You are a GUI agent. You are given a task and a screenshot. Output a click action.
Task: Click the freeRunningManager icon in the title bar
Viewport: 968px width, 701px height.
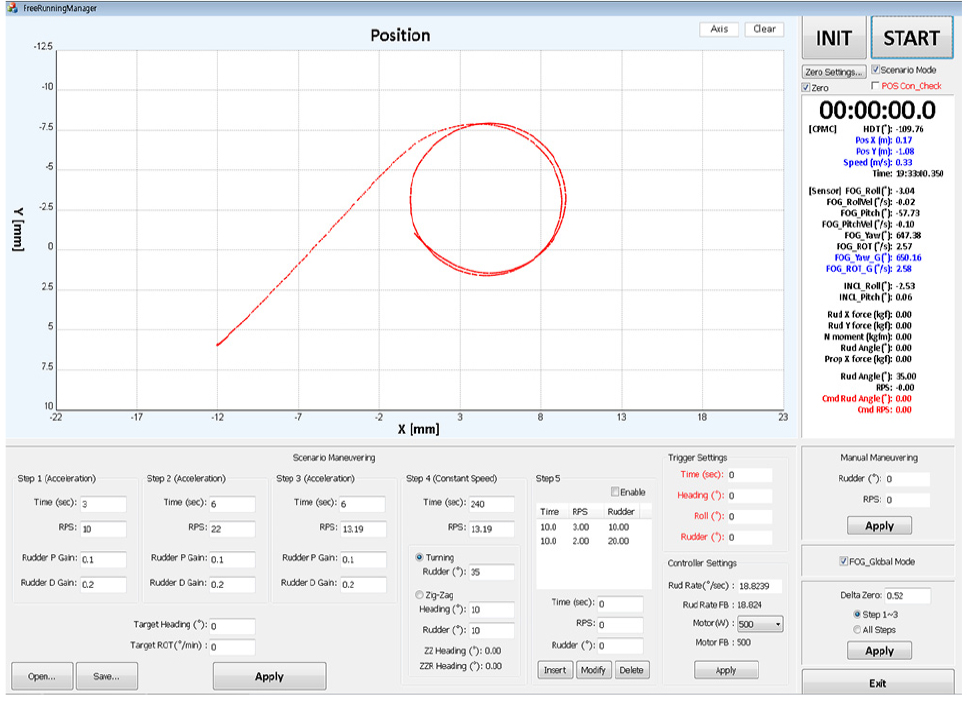[x=12, y=8]
